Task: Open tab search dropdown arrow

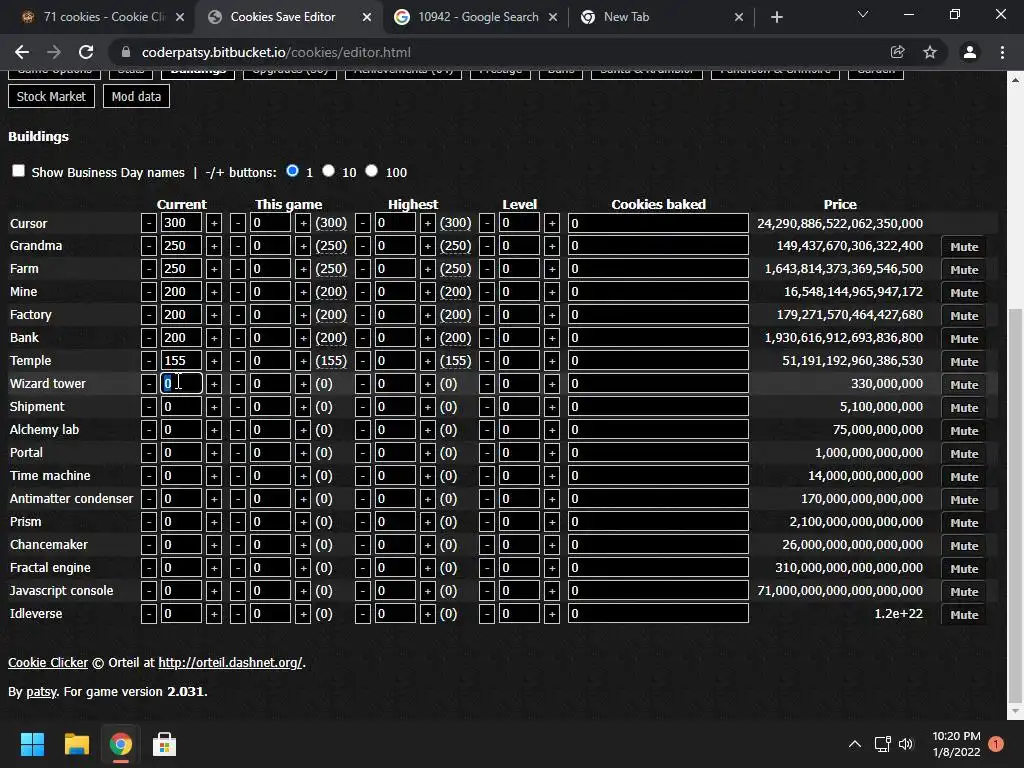Action: (863, 14)
